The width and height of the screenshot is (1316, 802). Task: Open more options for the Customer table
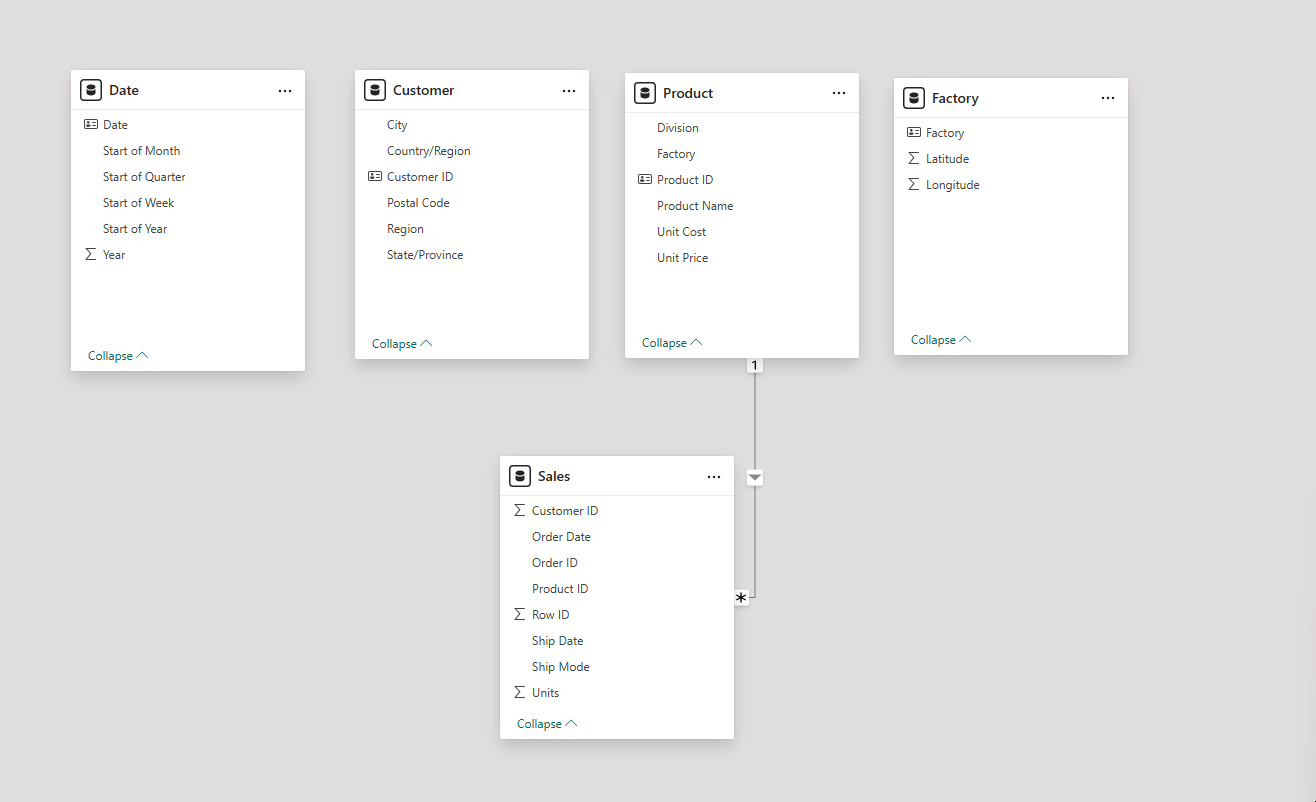[569, 91]
